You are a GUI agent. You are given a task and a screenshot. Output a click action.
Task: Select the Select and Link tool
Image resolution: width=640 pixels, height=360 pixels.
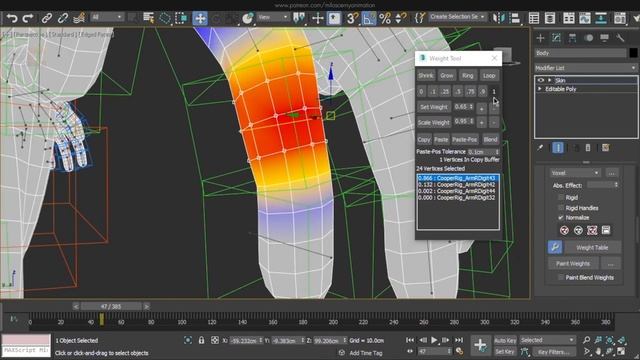click(47, 18)
